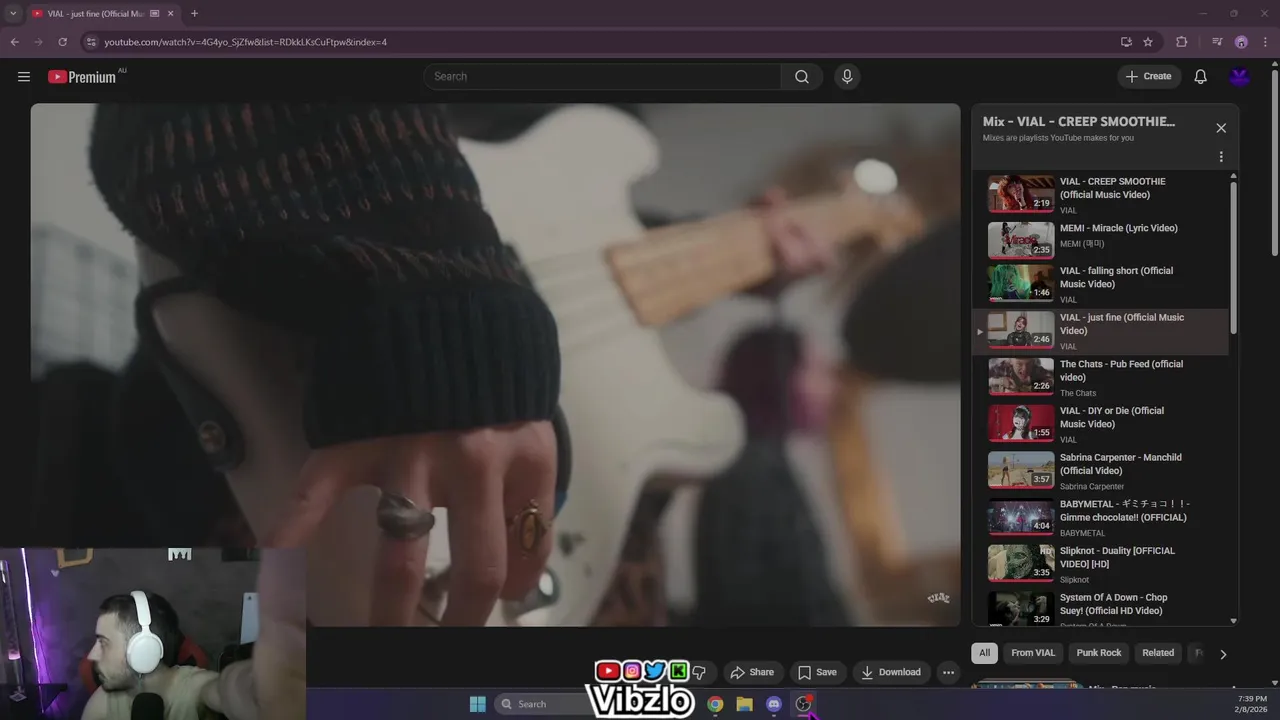The image size is (1280, 720).
Task: View site information icon in address bar
Action: point(91,42)
